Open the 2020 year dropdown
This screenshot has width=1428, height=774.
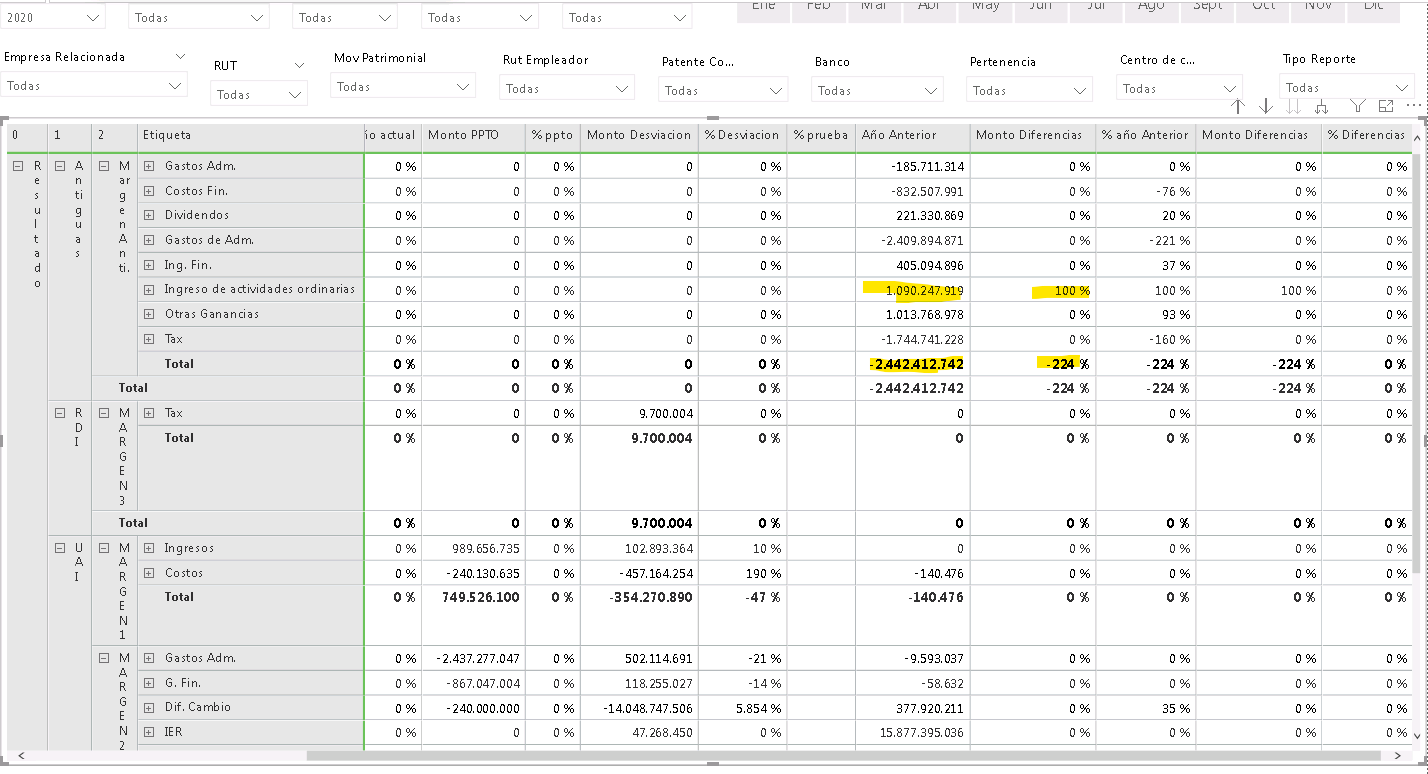coord(53,17)
